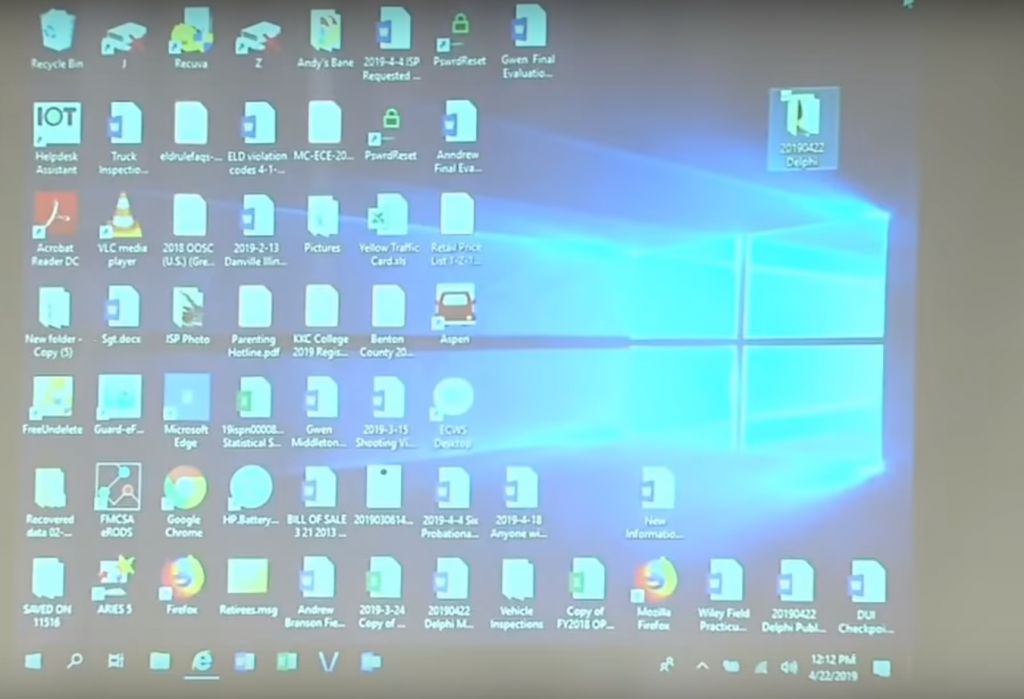
Task: Open the Aspen car icon shortcut
Action: pyautogui.click(x=455, y=307)
